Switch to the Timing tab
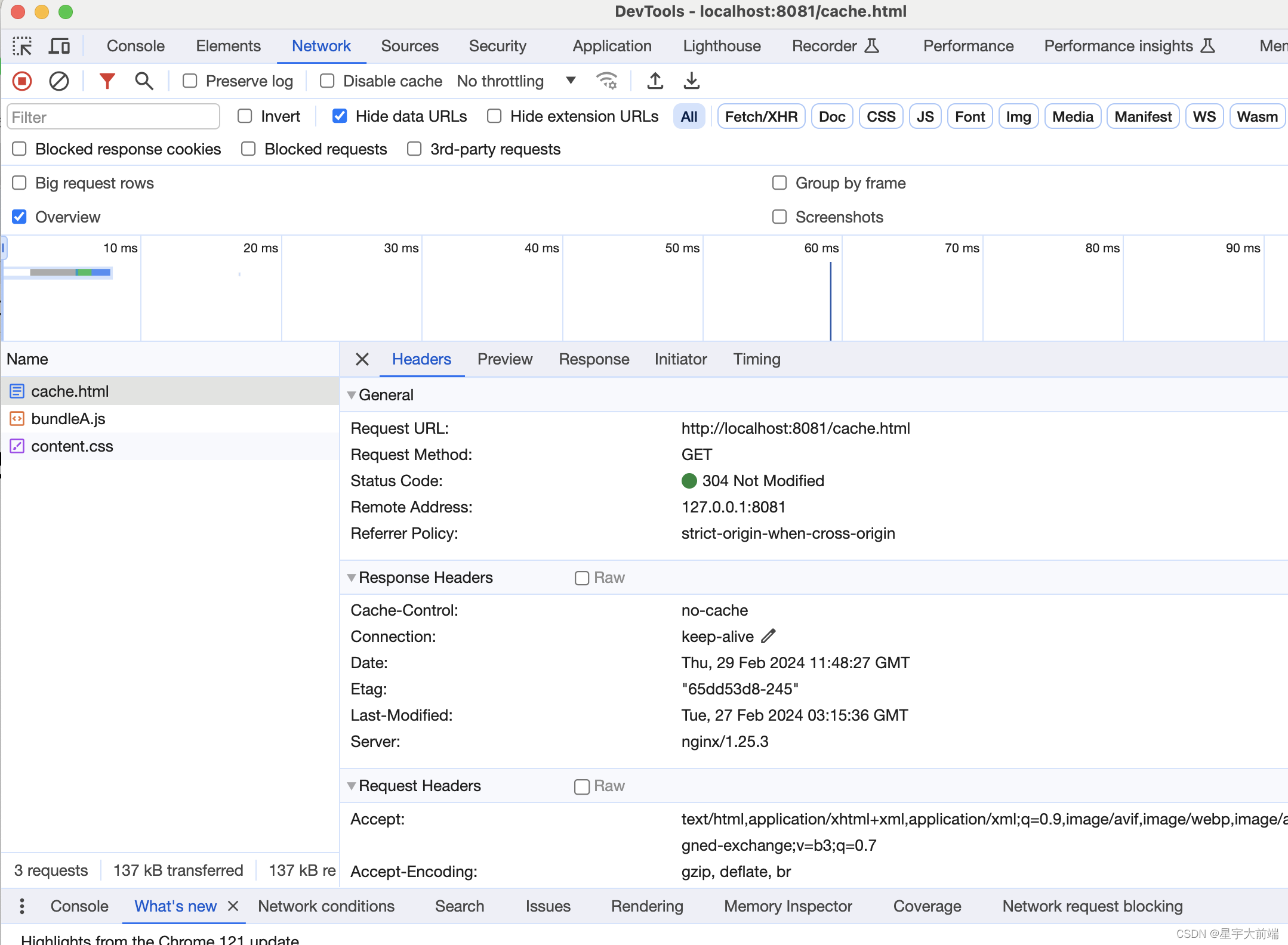The width and height of the screenshot is (1288, 945). click(x=756, y=359)
